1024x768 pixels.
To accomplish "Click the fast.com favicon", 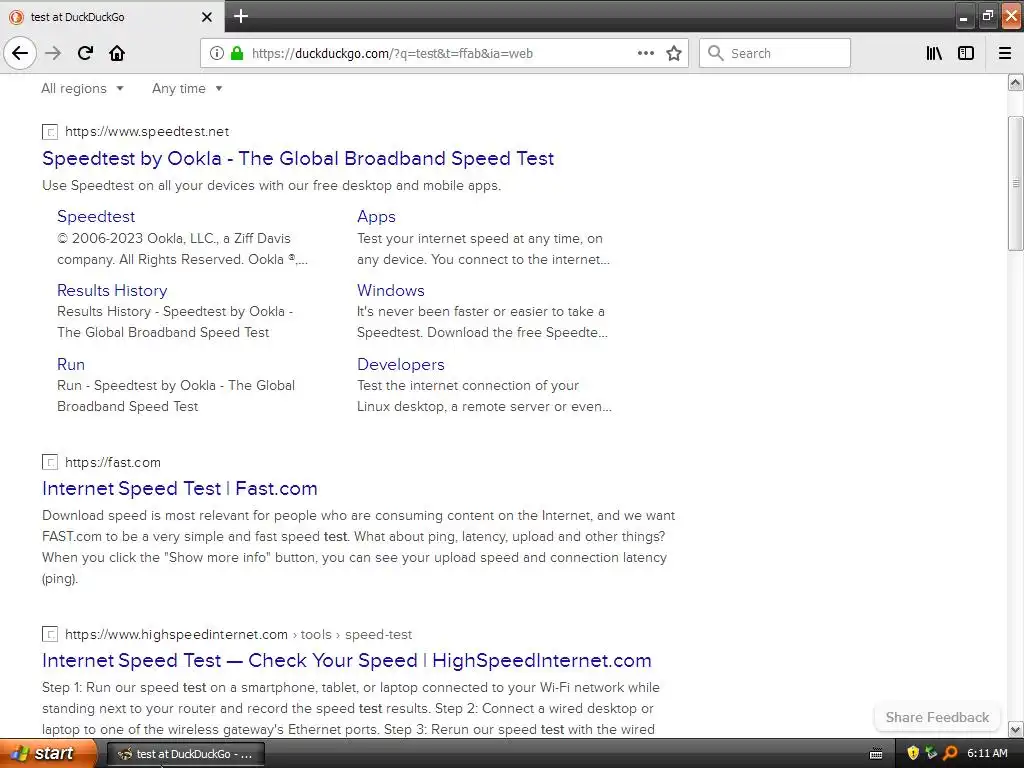I will [x=50, y=462].
